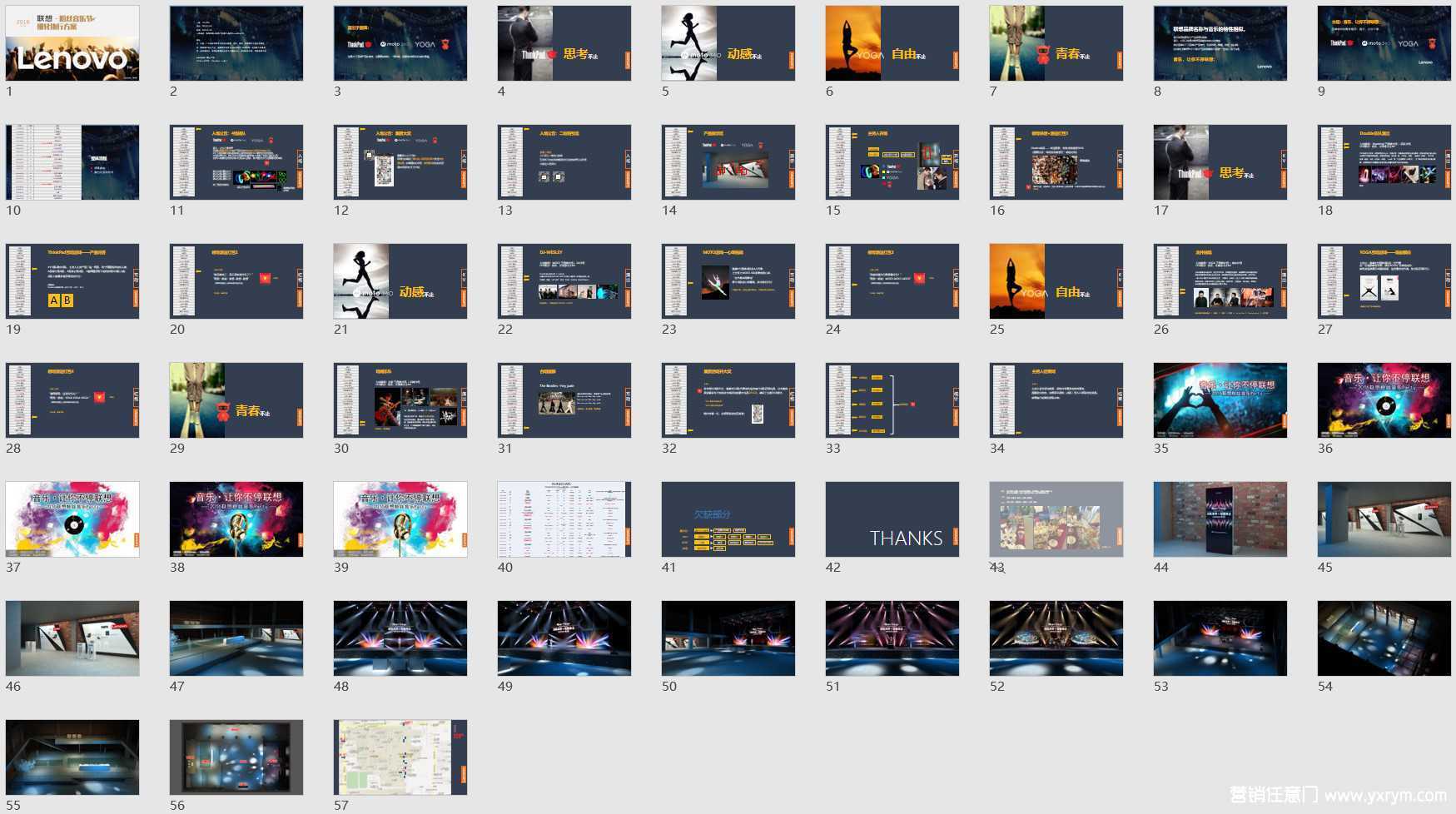Open slide 3 with brand logos

coord(400,43)
